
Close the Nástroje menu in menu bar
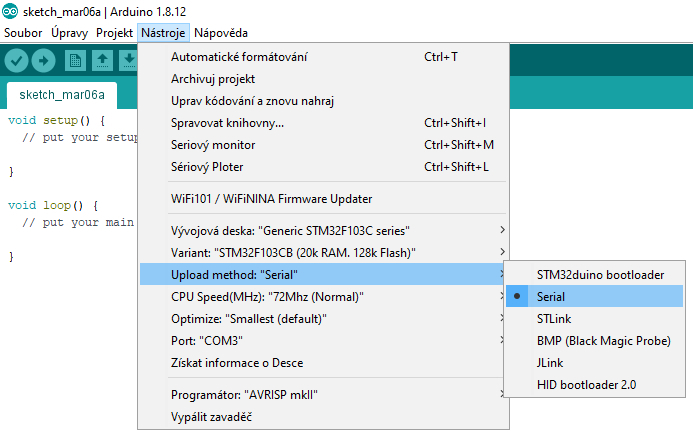tap(163, 33)
